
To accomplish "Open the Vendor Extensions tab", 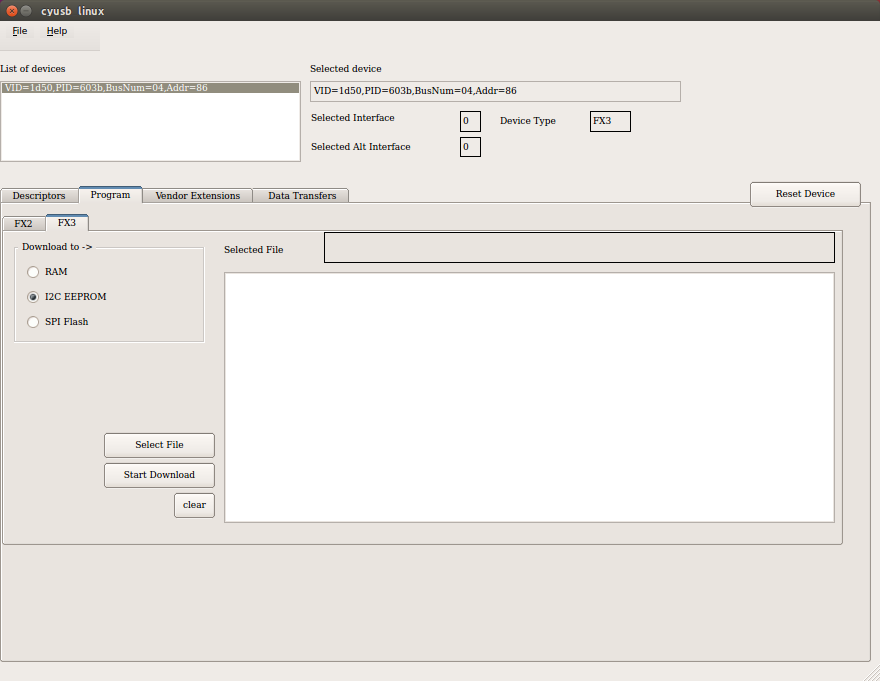I will [197, 196].
